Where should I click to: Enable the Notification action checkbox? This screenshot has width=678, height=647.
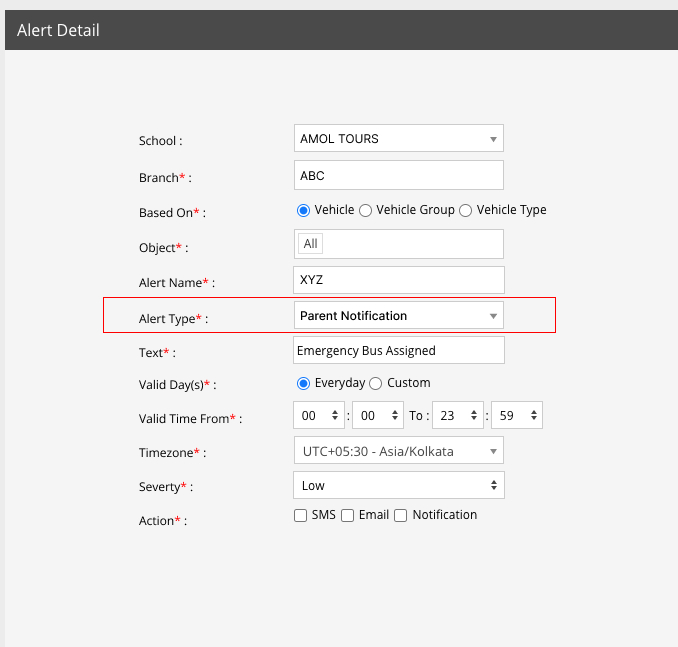click(x=401, y=516)
